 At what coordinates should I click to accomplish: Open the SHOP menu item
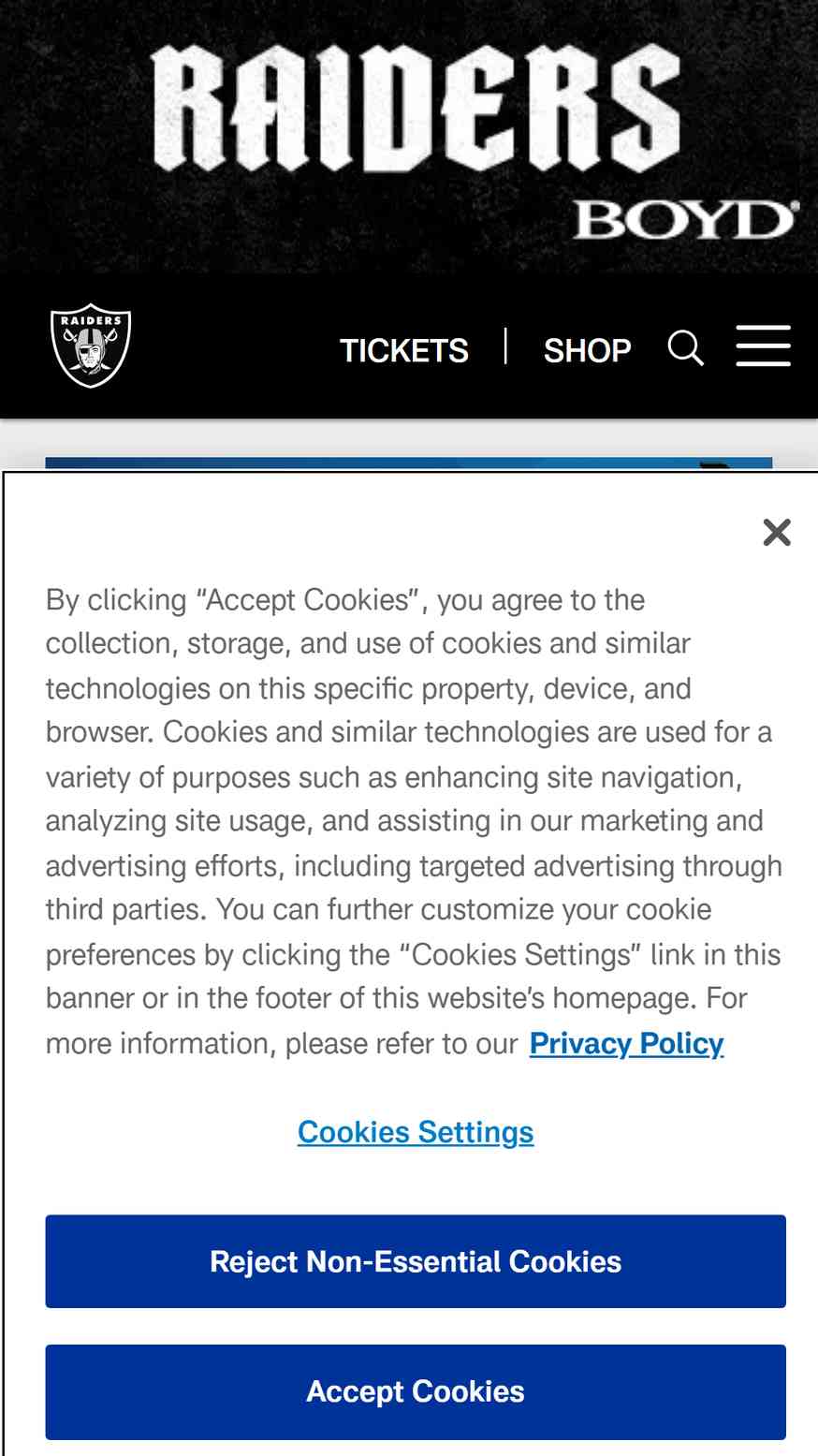[x=587, y=350]
